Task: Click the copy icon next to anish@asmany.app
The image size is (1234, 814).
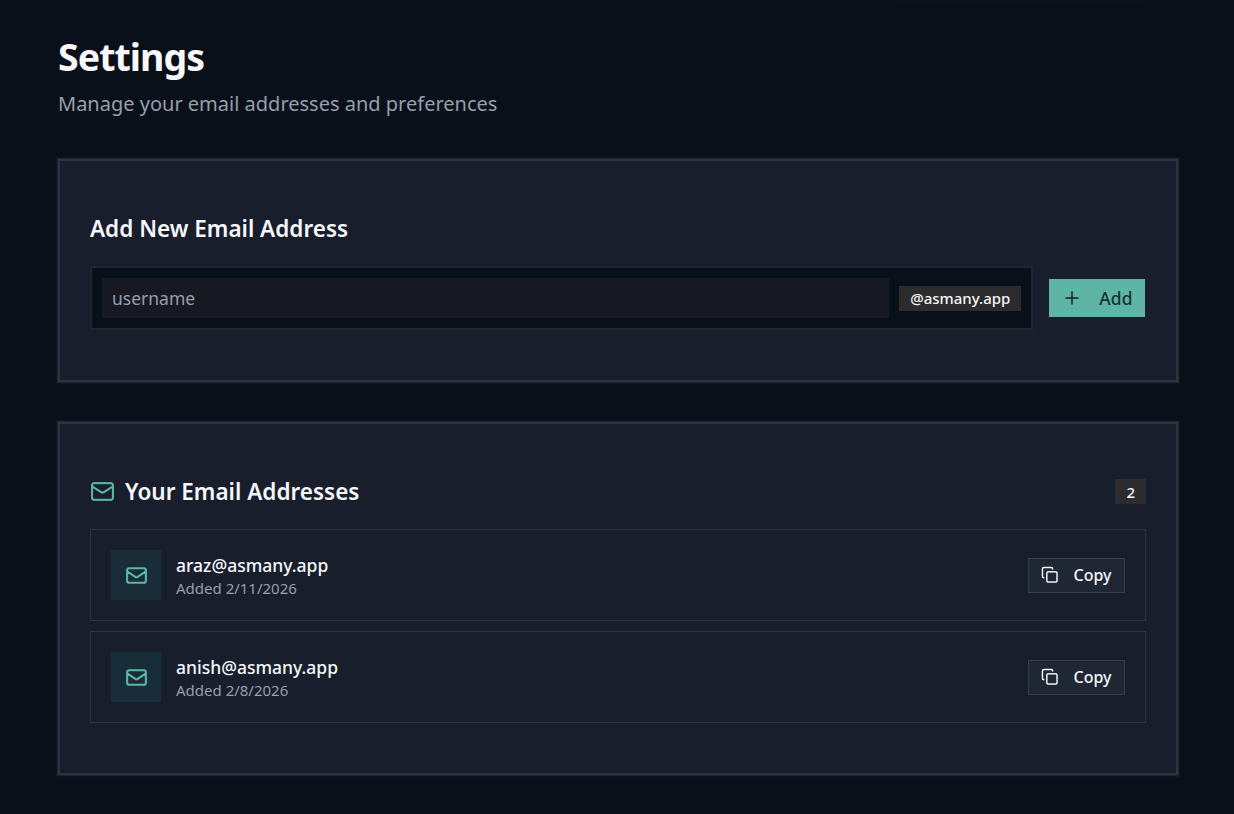Action: pos(1050,677)
